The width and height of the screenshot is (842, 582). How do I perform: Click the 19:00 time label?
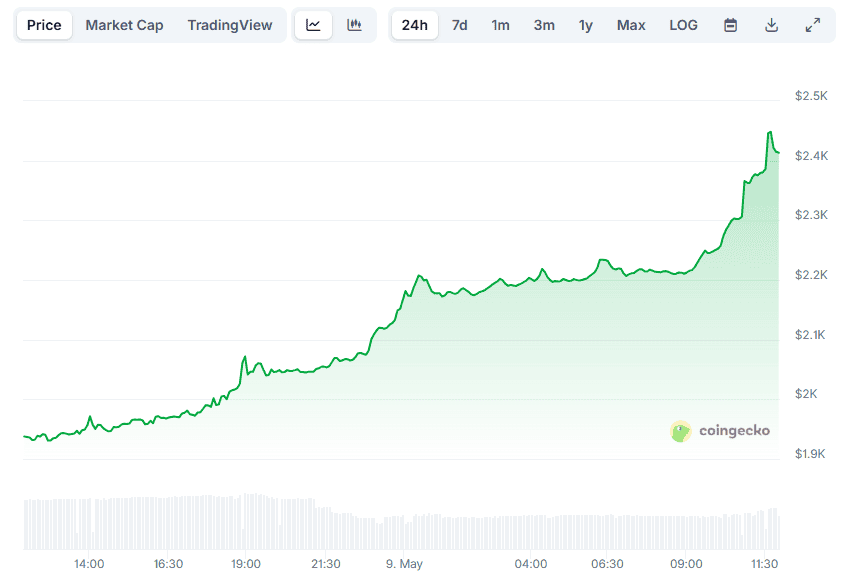pos(246,564)
